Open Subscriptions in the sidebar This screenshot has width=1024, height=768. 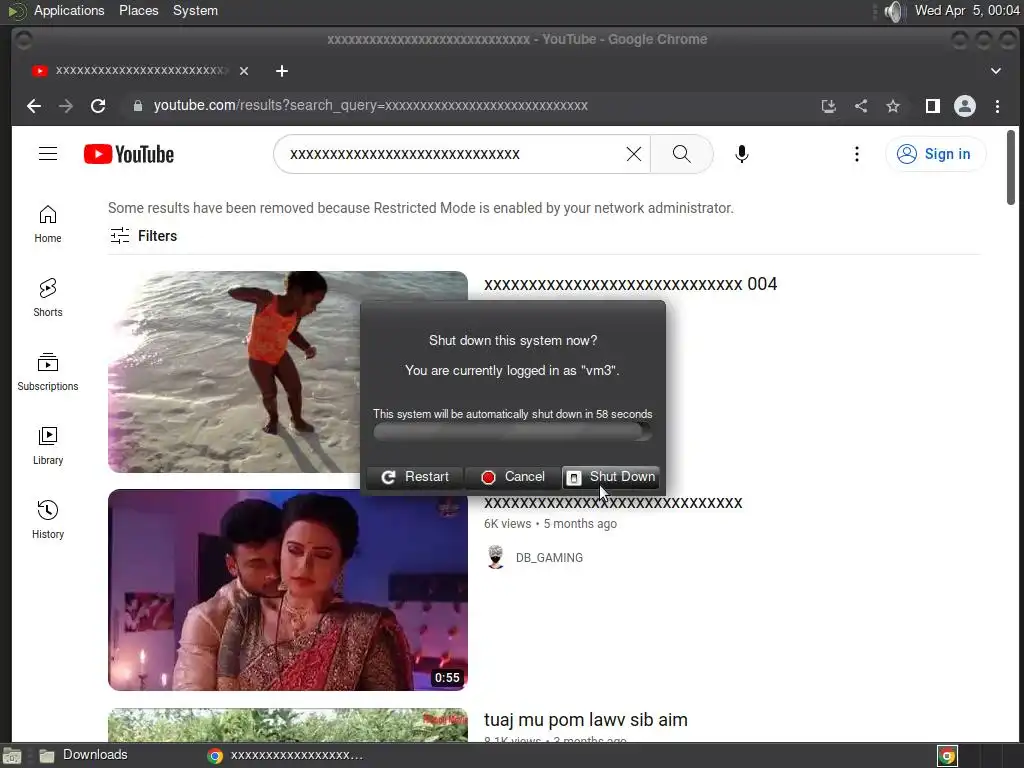[x=48, y=372]
